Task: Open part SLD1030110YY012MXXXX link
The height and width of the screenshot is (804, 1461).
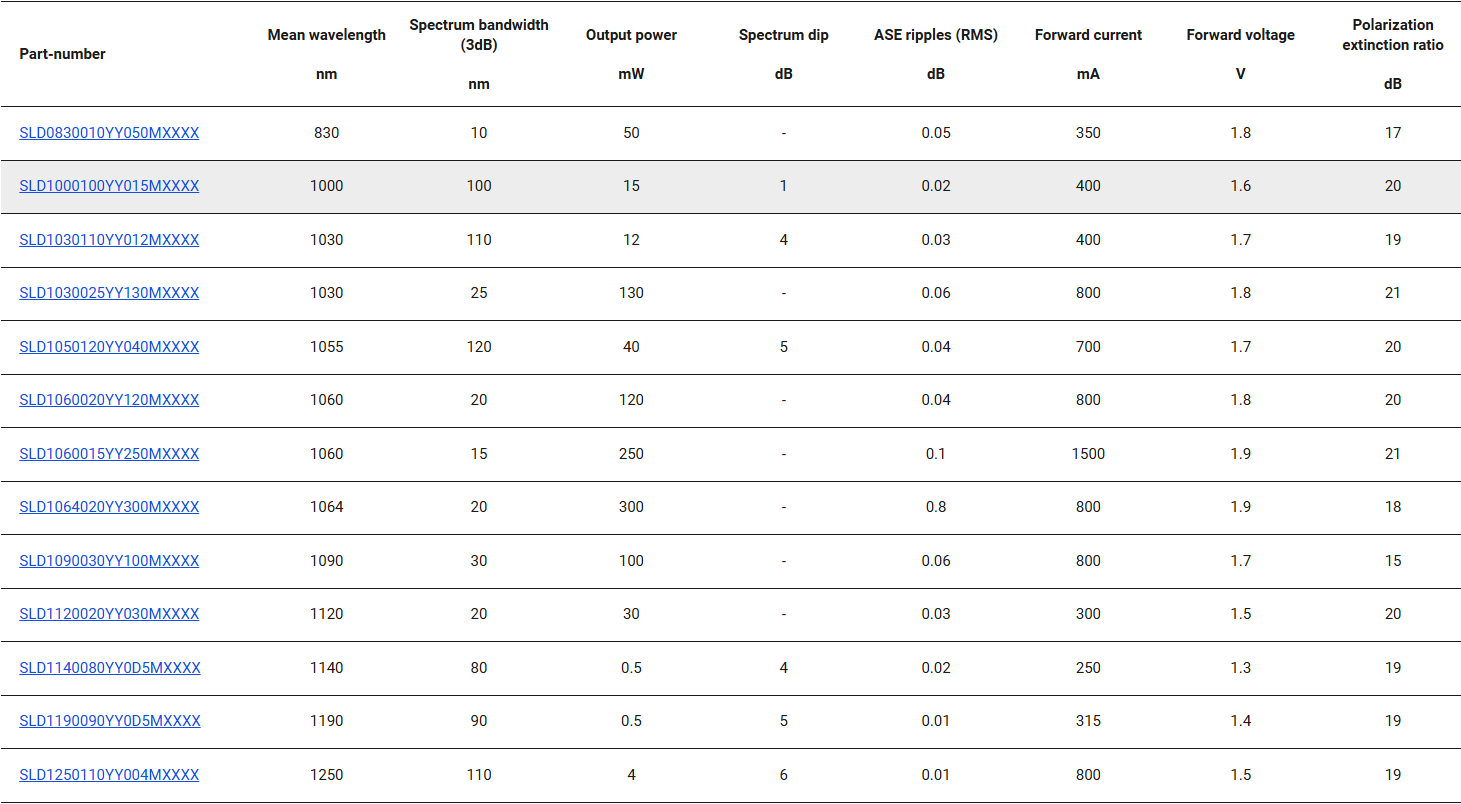Action: tap(109, 240)
